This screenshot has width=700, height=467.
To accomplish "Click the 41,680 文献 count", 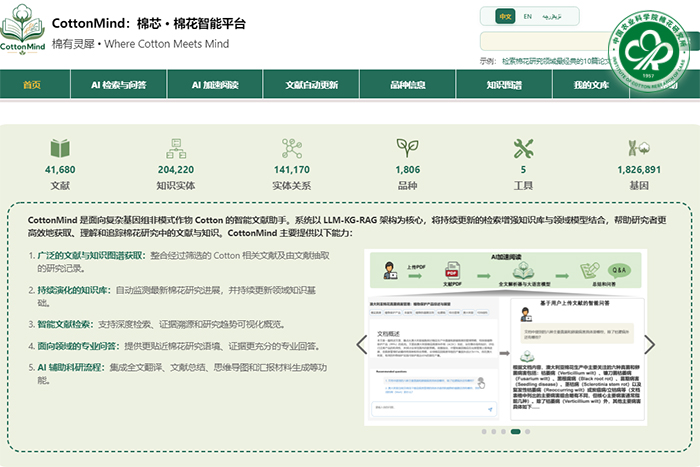I will point(60,170).
